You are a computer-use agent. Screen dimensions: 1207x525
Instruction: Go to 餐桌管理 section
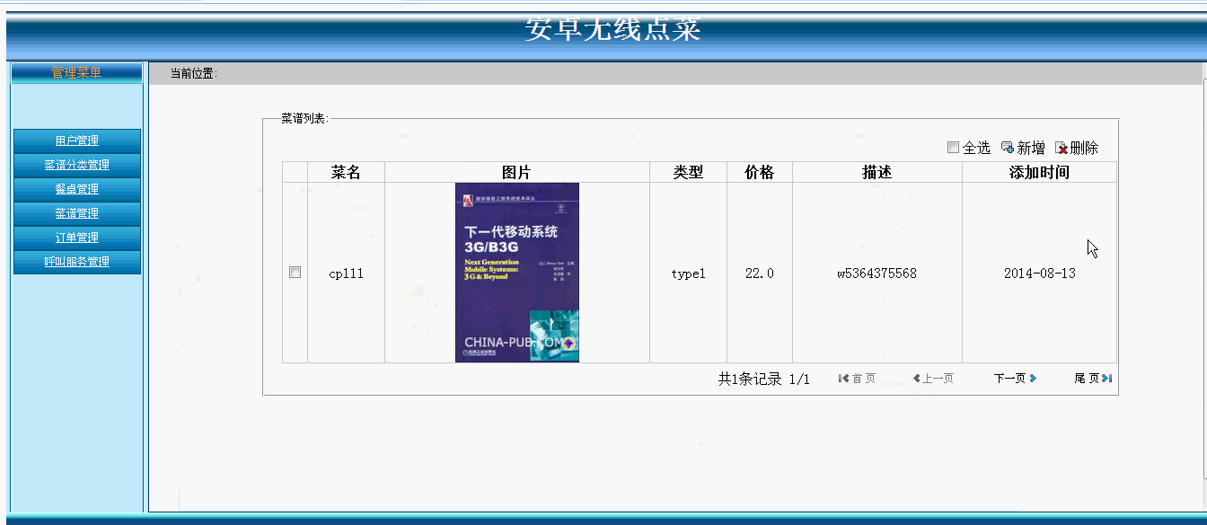(x=77, y=189)
